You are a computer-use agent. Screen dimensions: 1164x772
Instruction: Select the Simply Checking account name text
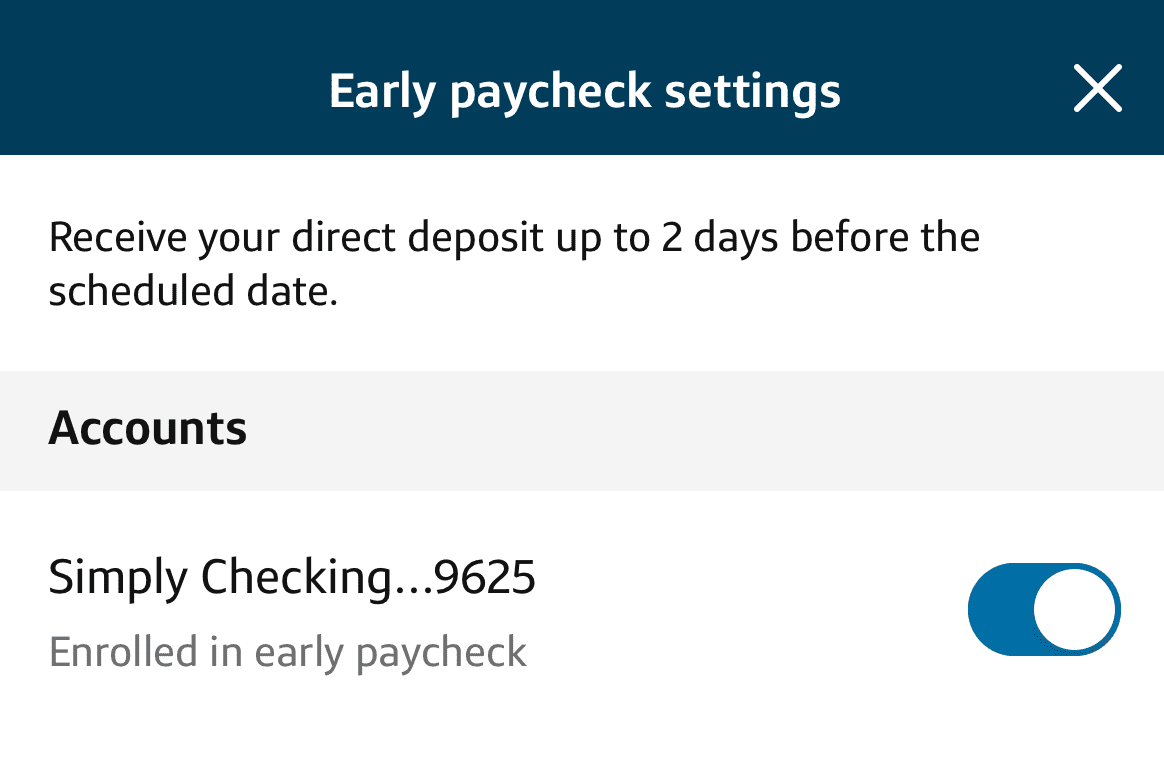click(292, 577)
